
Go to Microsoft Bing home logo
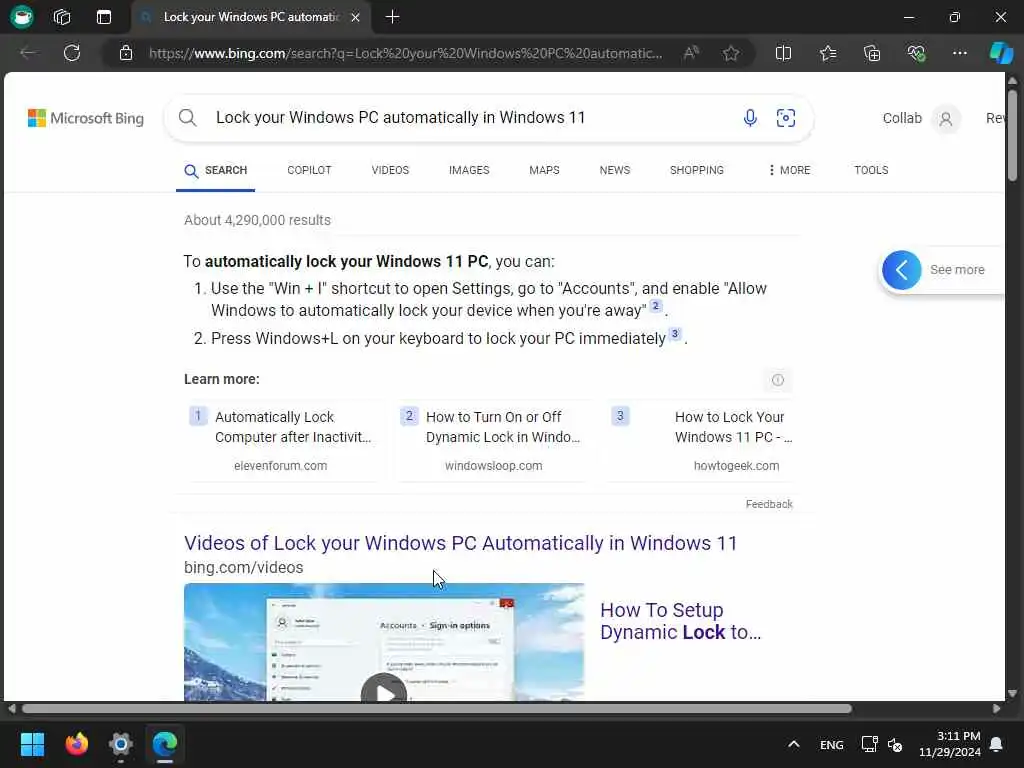(x=86, y=118)
